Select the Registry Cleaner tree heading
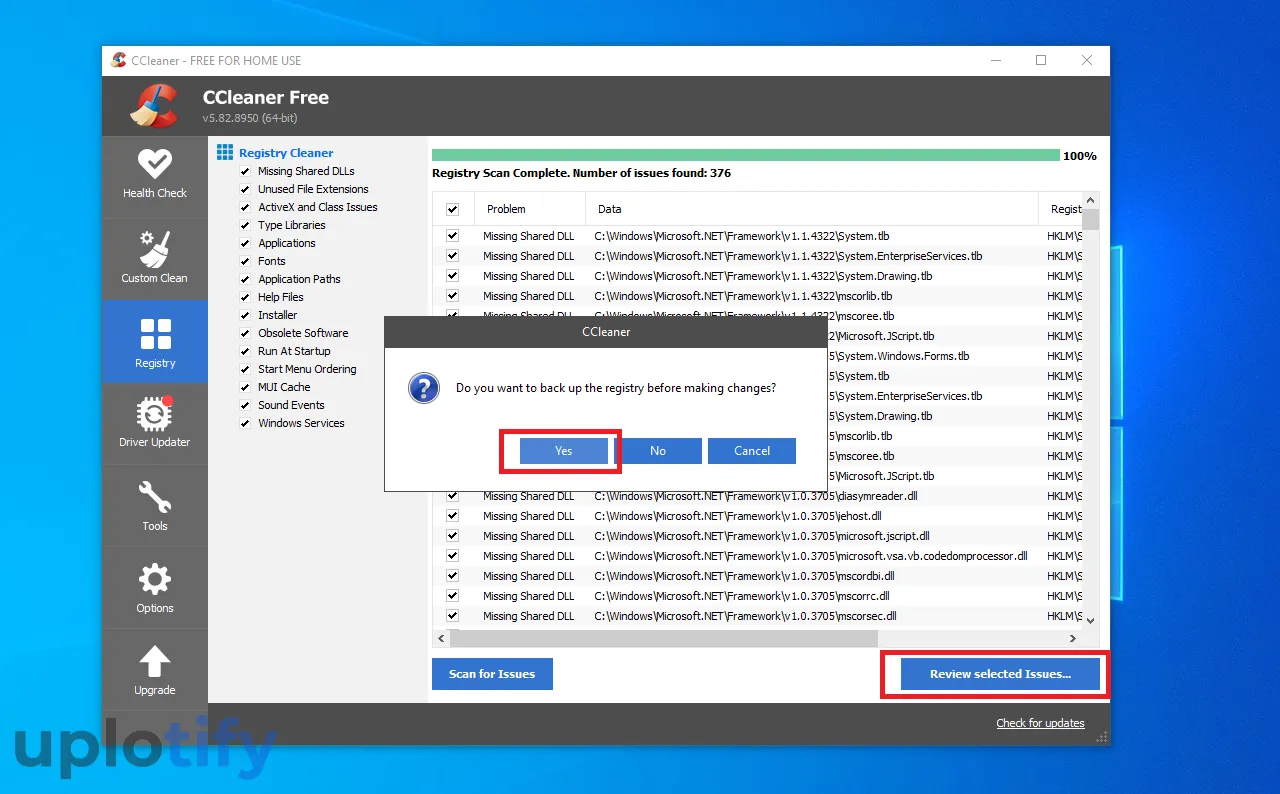The height and width of the screenshot is (794, 1280). [286, 153]
